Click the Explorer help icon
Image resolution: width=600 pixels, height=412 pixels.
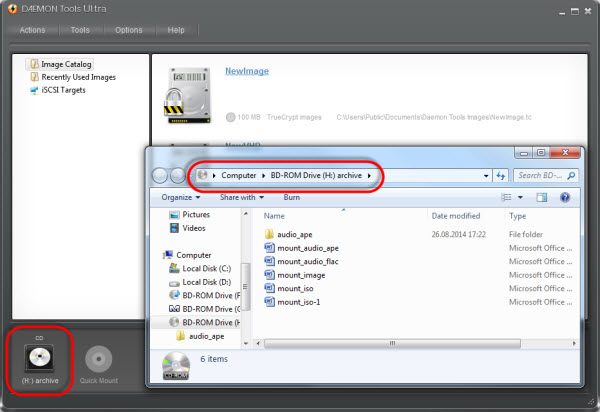click(565, 197)
